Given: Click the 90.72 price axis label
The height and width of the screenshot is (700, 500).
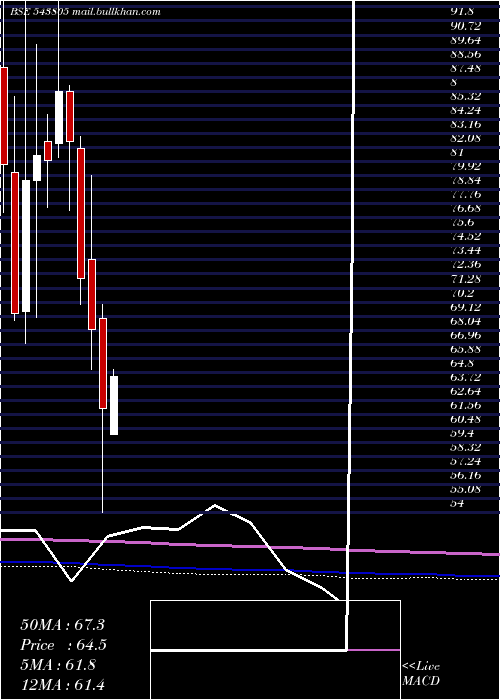Looking at the screenshot, I should point(465,26).
